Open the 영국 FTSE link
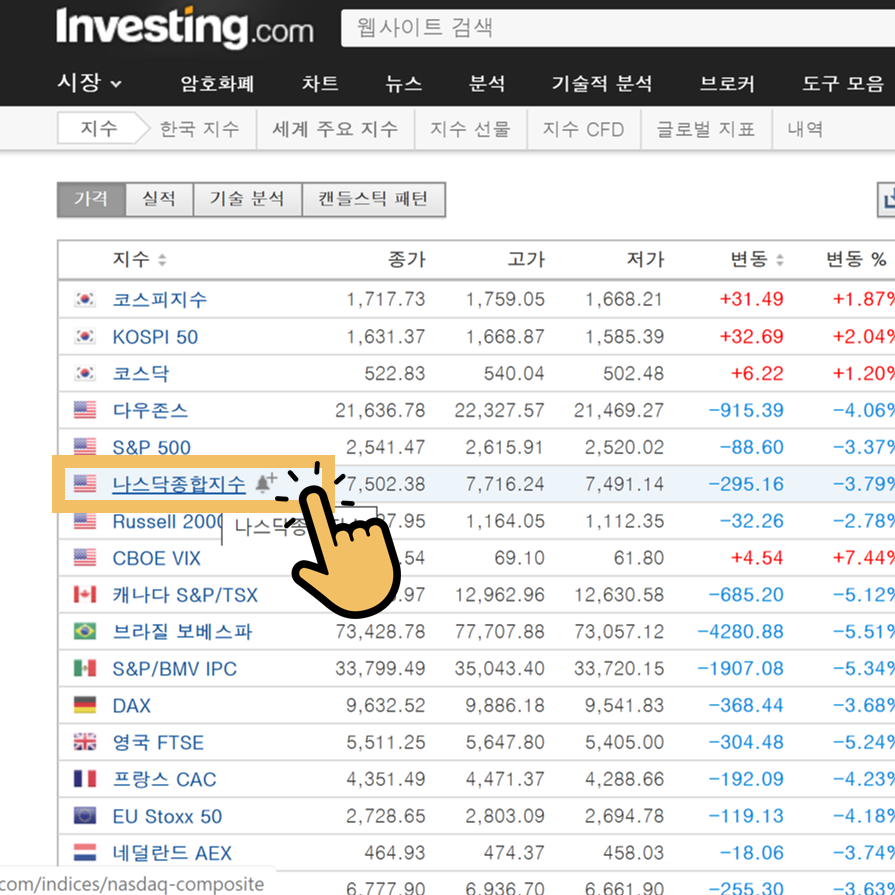The image size is (895, 895). (x=158, y=743)
